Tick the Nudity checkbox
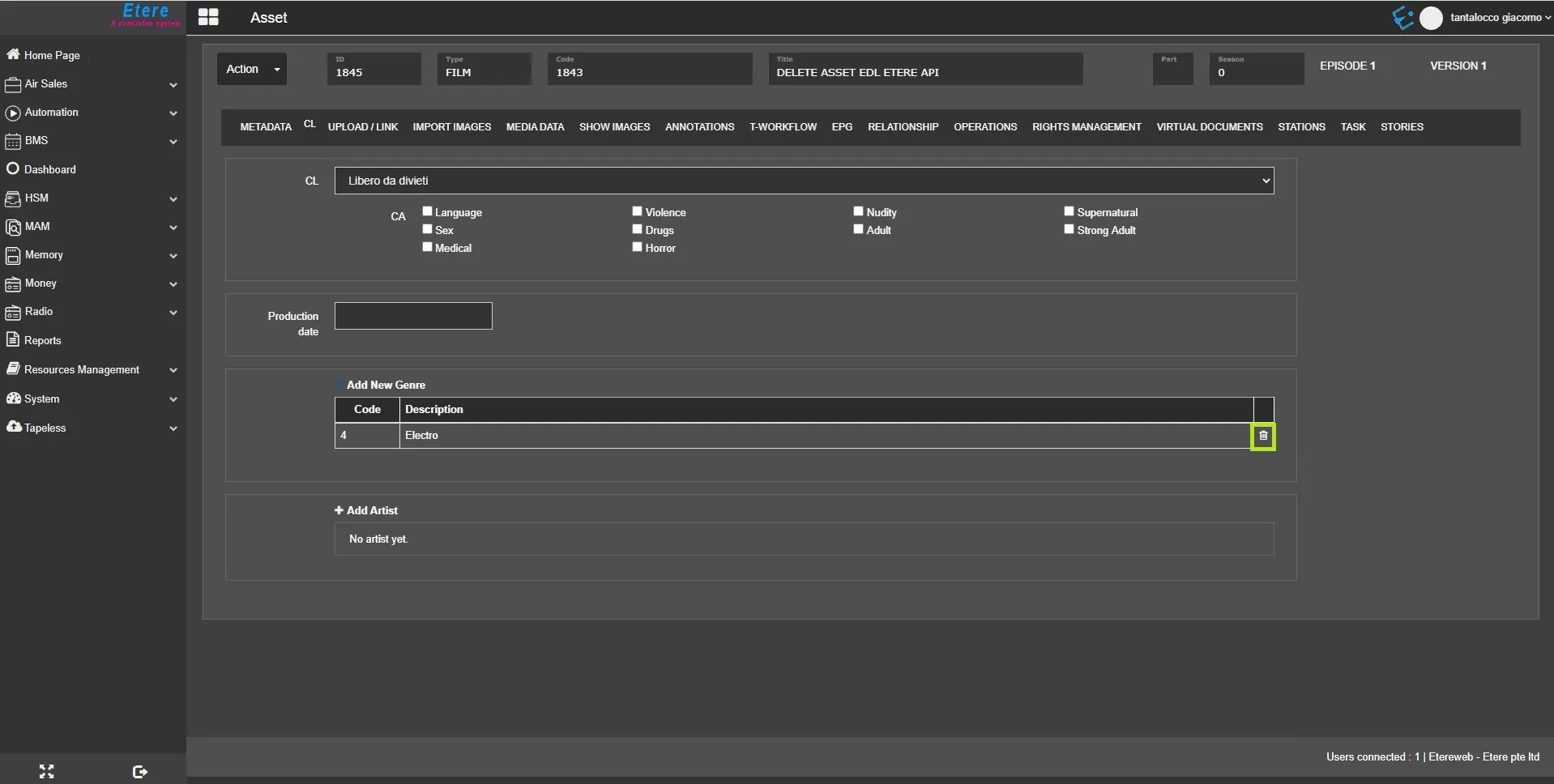Viewport: 1554px width, 784px height. click(x=858, y=211)
